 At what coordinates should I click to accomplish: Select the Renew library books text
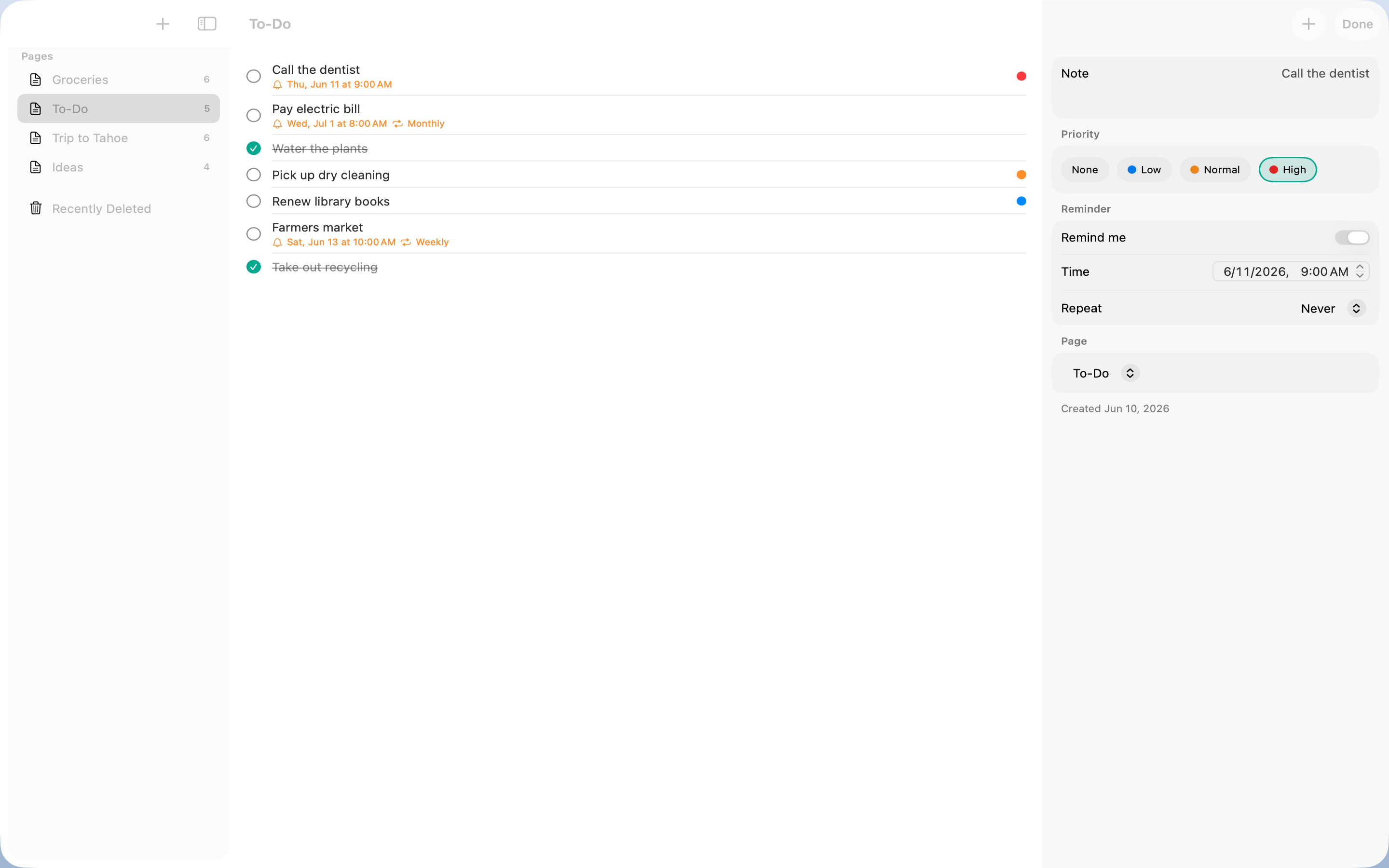coord(330,202)
